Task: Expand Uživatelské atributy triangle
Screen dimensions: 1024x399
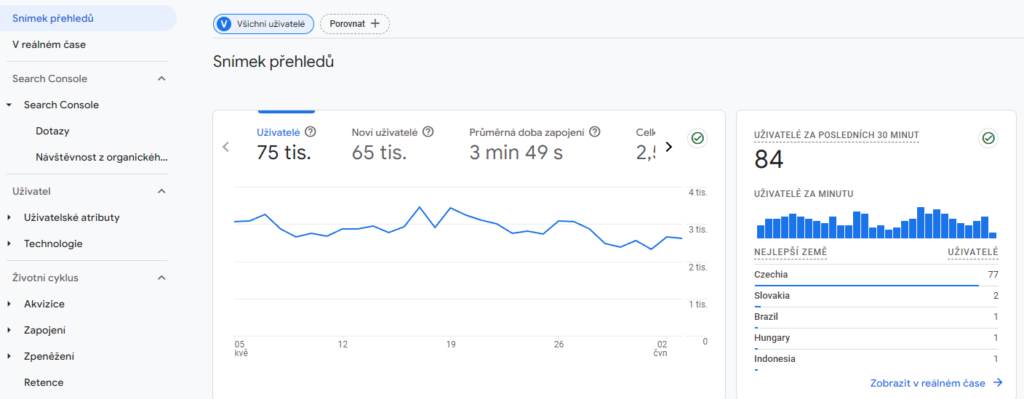Action: tap(9, 217)
